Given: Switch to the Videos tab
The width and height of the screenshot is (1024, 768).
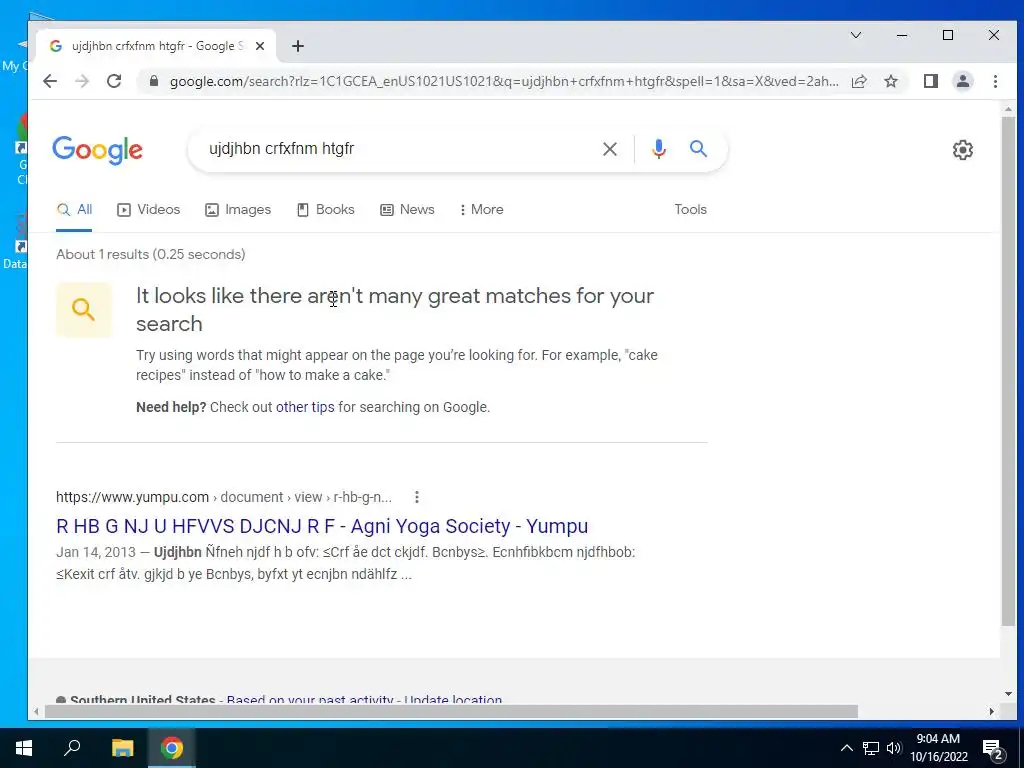Looking at the screenshot, I should click(148, 210).
